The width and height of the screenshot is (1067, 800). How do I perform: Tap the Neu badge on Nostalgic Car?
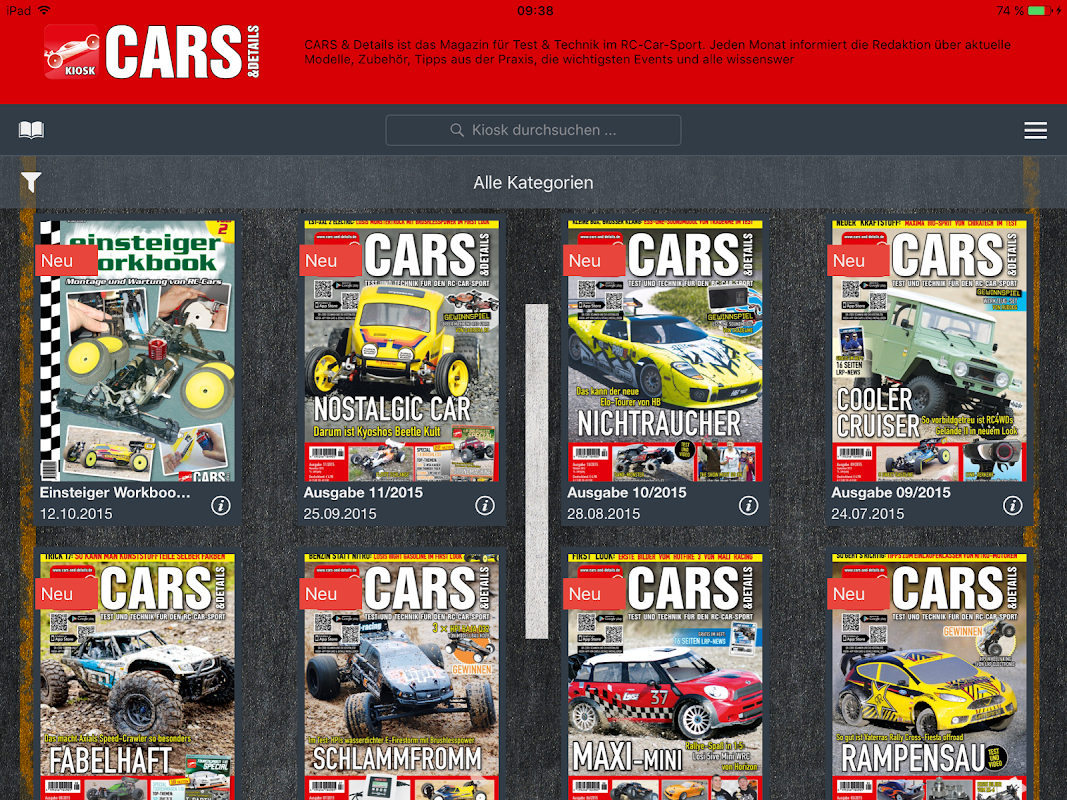(329, 261)
